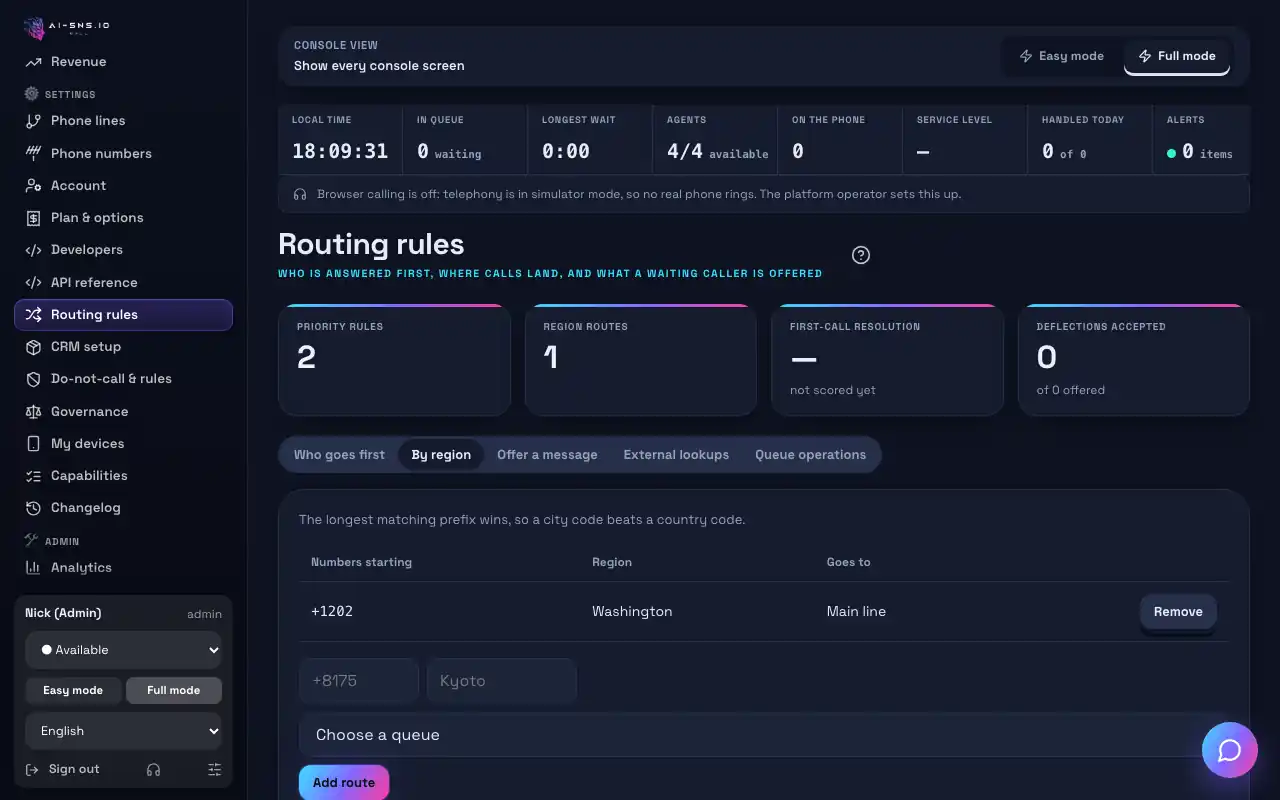Focus the Kyoto region name field
Screen dimensions: 1280x800
point(502,681)
